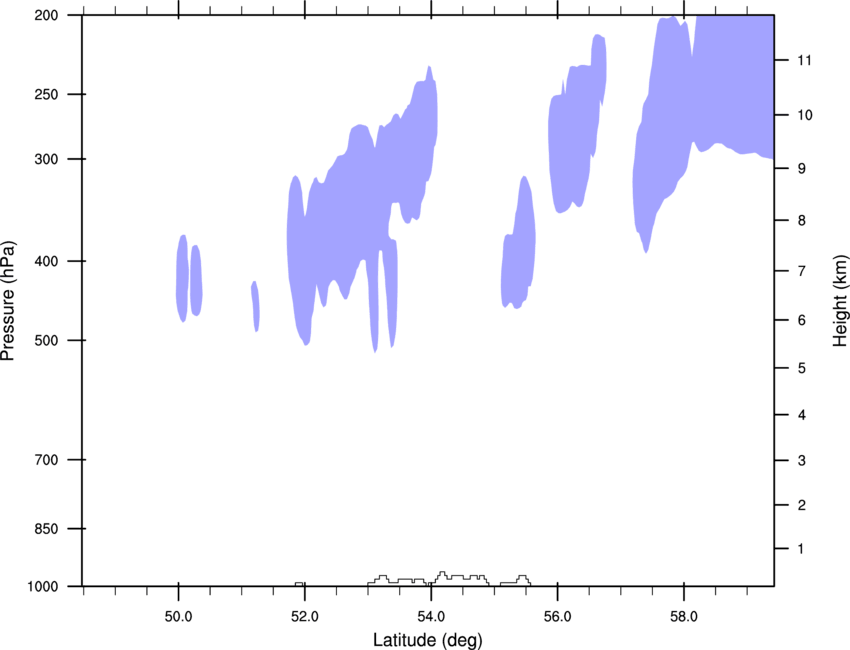Click the 8 km height label

pyautogui.click(x=801, y=220)
